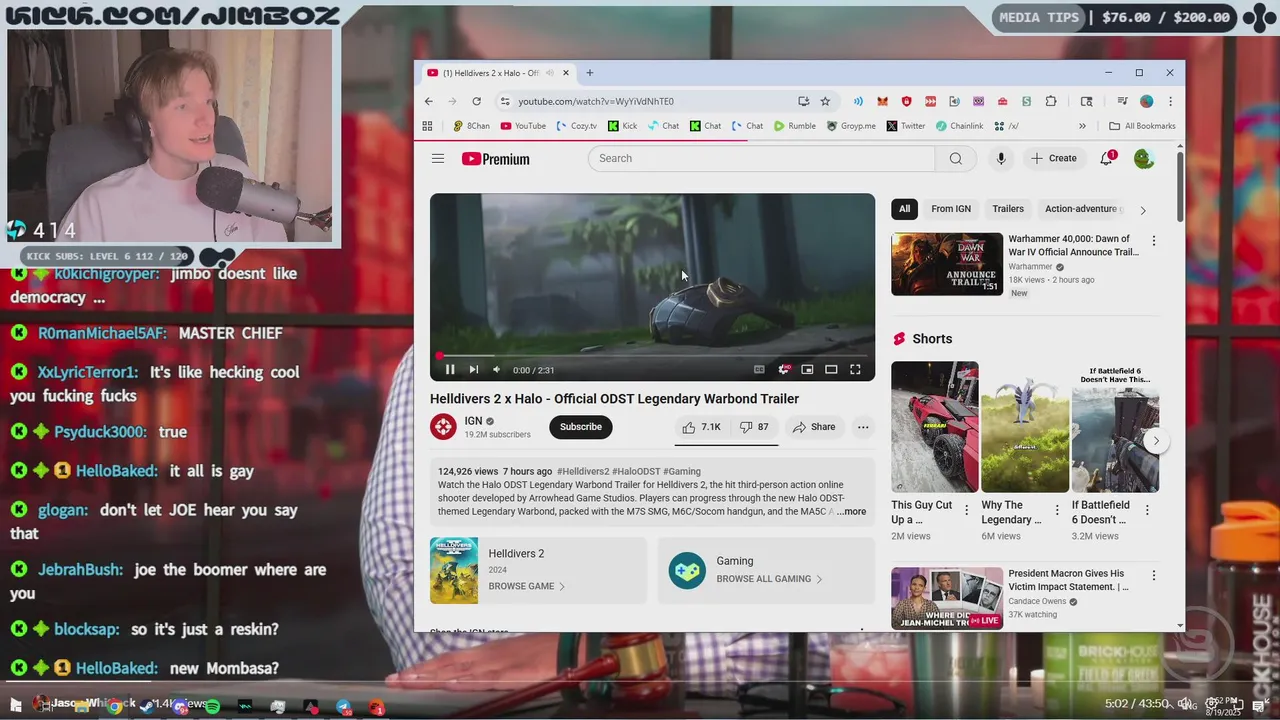Enable miniplayer mode

pyautogui.click(x=807, y=370)
